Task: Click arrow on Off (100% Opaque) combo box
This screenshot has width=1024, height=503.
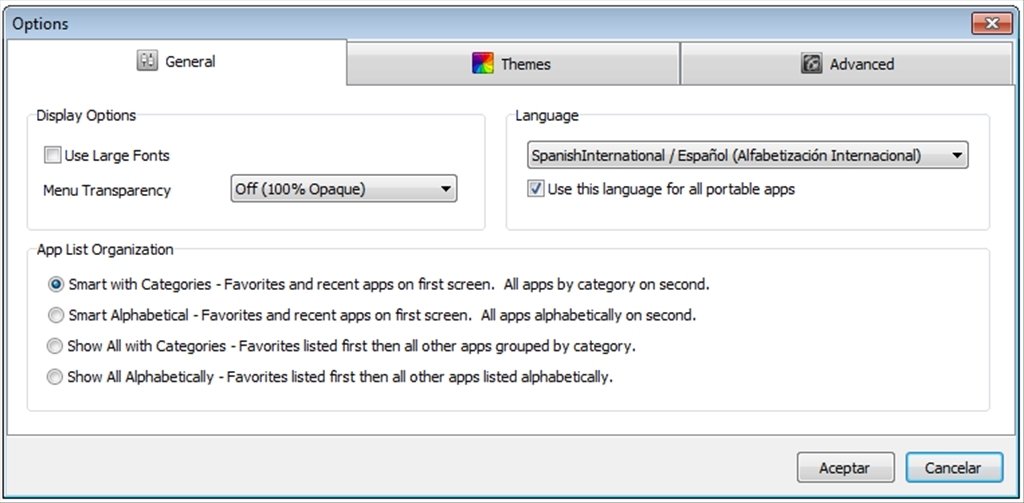Action: pos(445,189)
